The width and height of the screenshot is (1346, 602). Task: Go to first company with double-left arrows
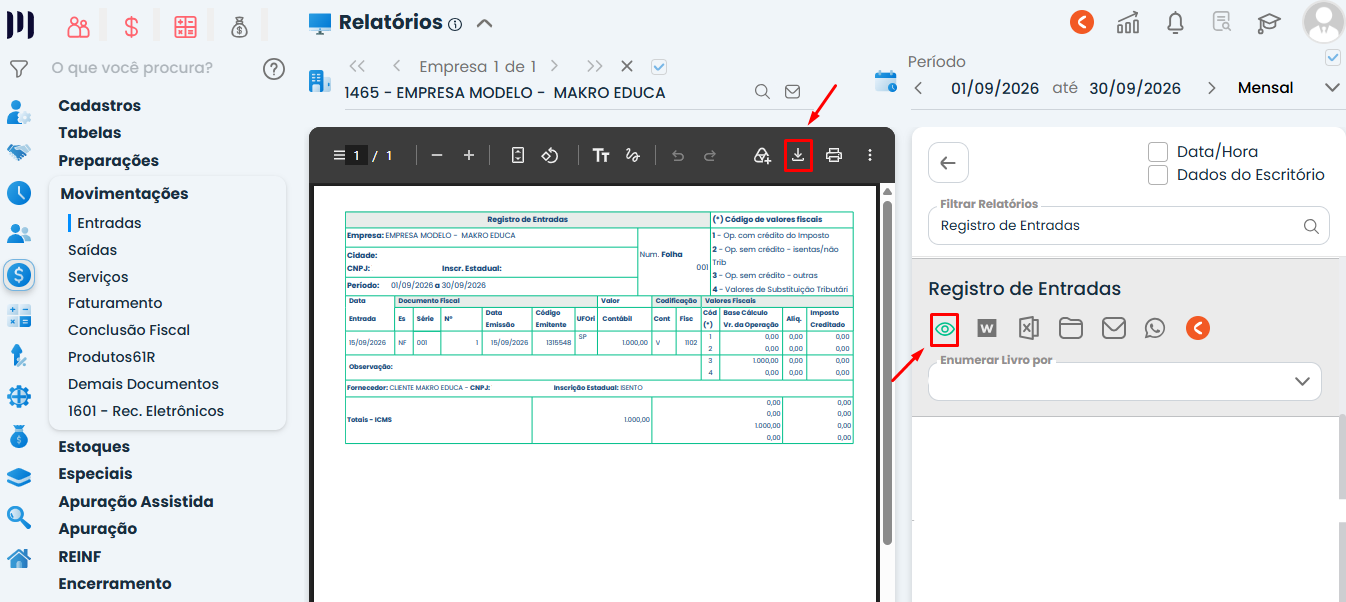tap(357, 66)
